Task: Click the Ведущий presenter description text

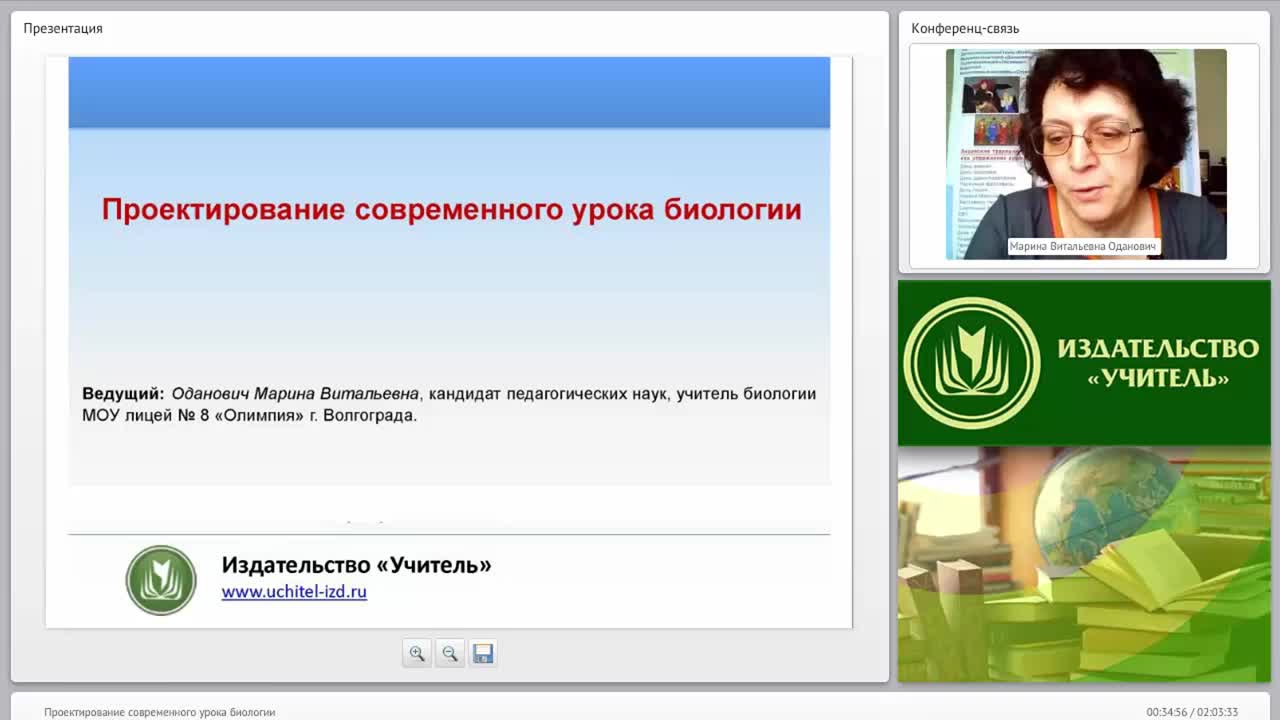Action: (x=449, y=404)
